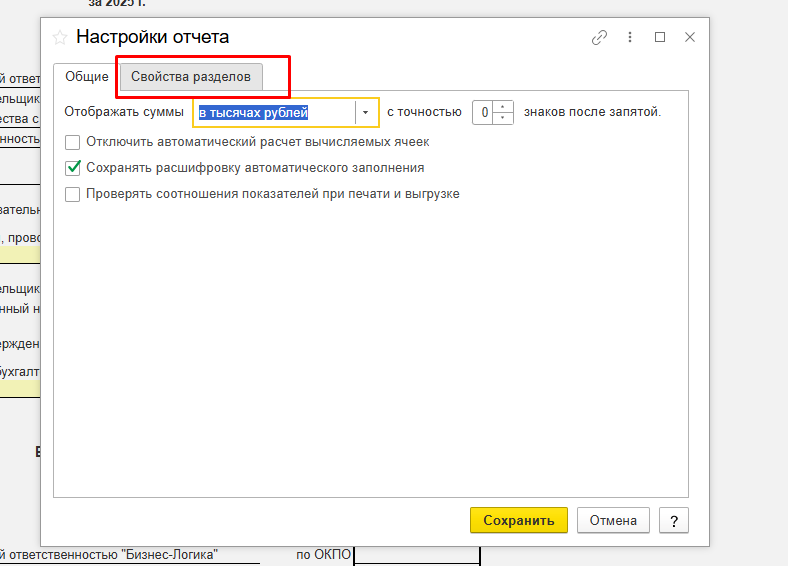Add report settings dialog to favorites star

pyautogui.click(x=60, y=38)
